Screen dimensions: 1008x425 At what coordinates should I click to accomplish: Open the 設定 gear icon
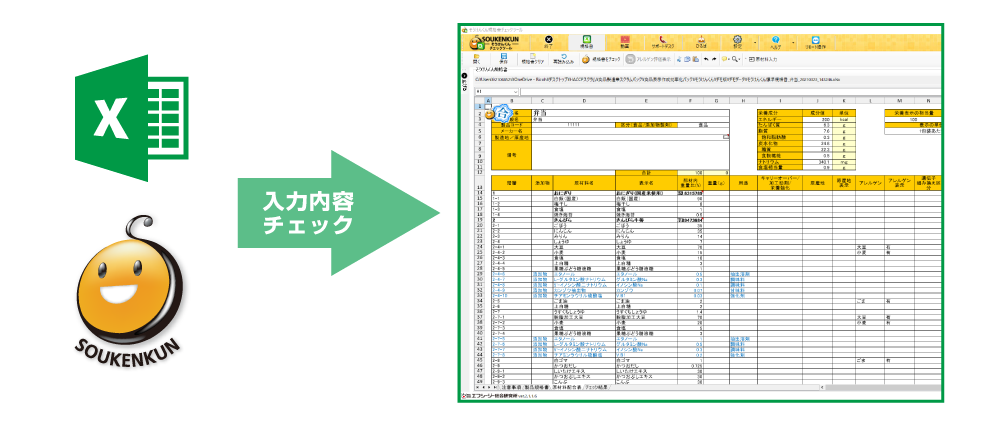(737, 42)
